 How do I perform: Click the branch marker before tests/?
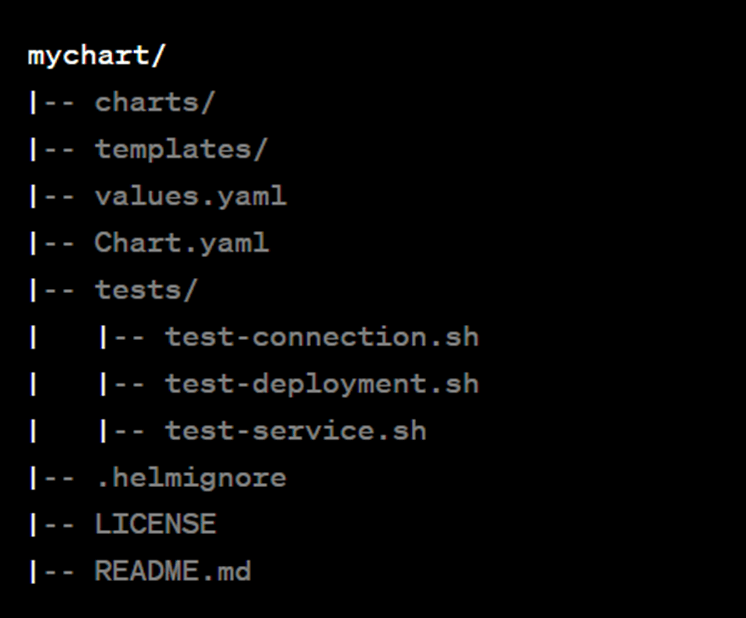pyautogui.click(x=52, y=290)
